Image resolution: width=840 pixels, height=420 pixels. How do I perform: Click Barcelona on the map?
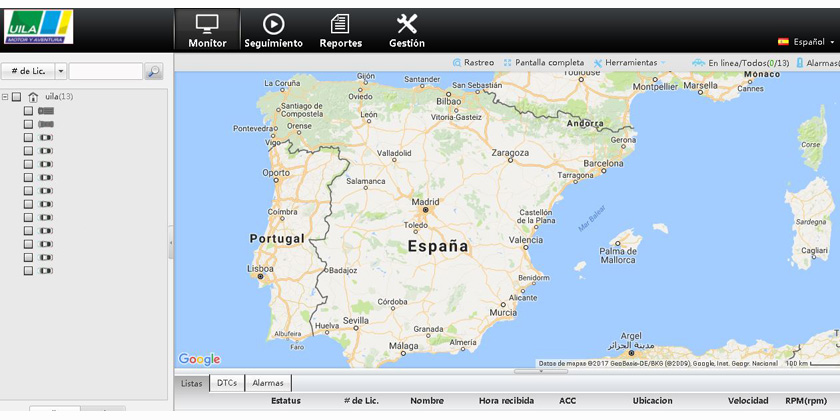[603, 163]
